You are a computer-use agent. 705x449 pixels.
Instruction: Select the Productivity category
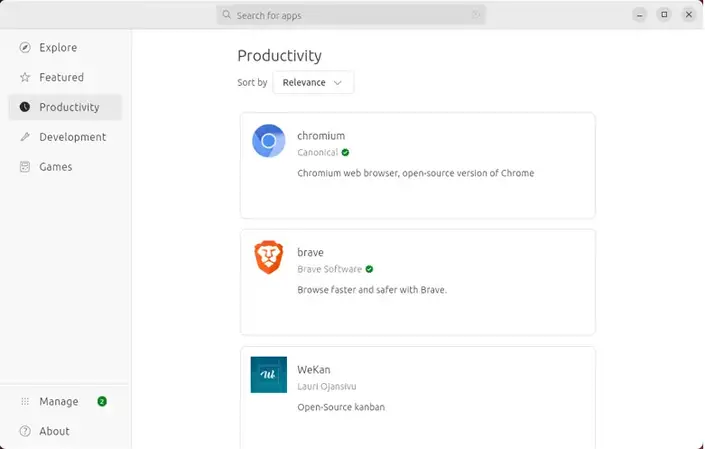[x=65, y=107]
